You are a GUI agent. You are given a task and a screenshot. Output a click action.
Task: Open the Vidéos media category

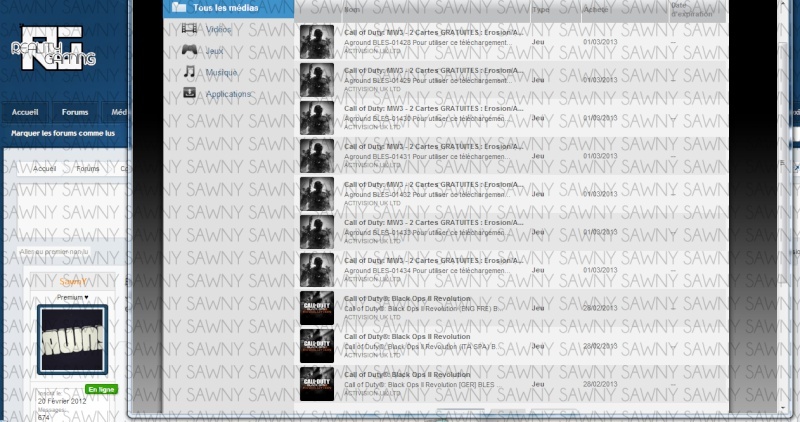pyautogui.click(x=207, y=29)
